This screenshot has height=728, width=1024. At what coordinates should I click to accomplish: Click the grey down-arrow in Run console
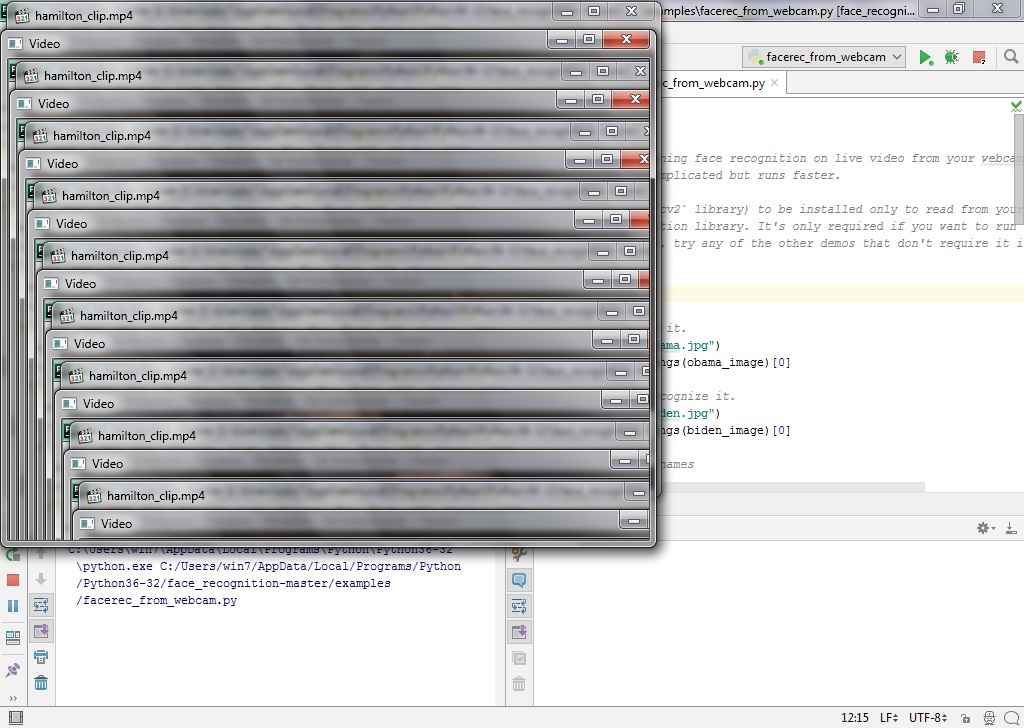click(40, 579)
